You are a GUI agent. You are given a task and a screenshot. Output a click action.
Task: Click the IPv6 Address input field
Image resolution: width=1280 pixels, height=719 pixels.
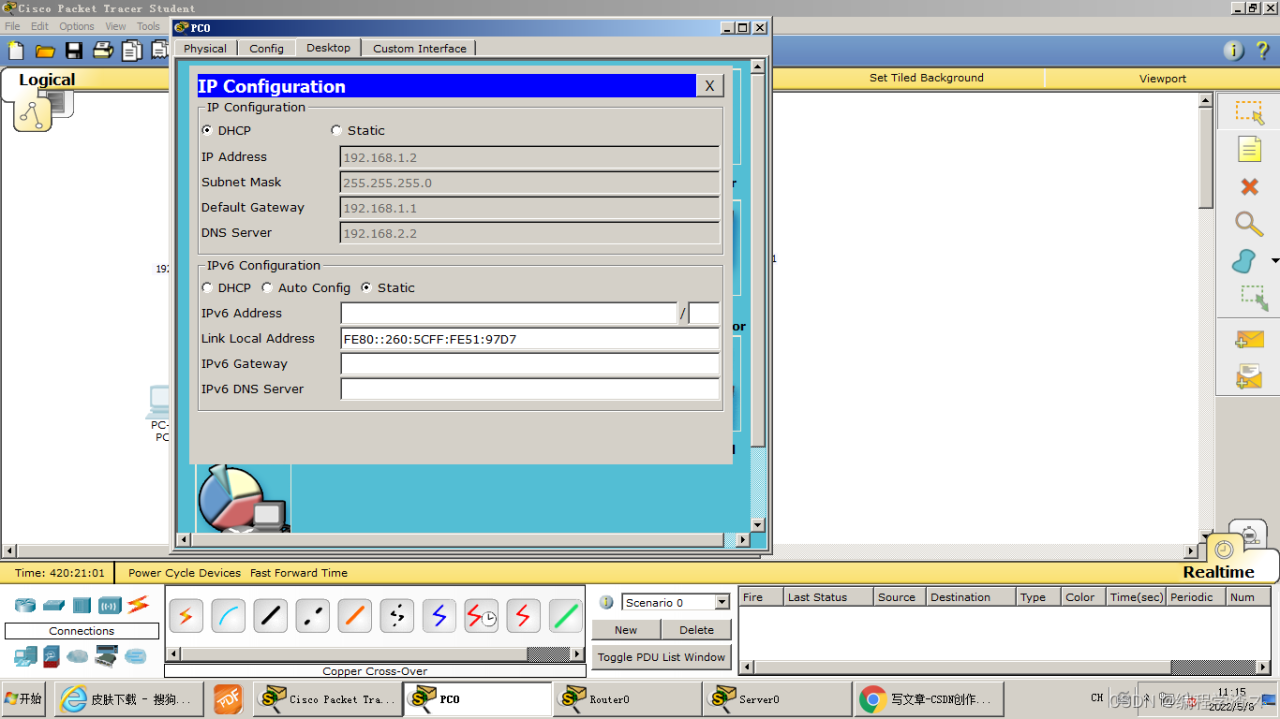[509, 313]
